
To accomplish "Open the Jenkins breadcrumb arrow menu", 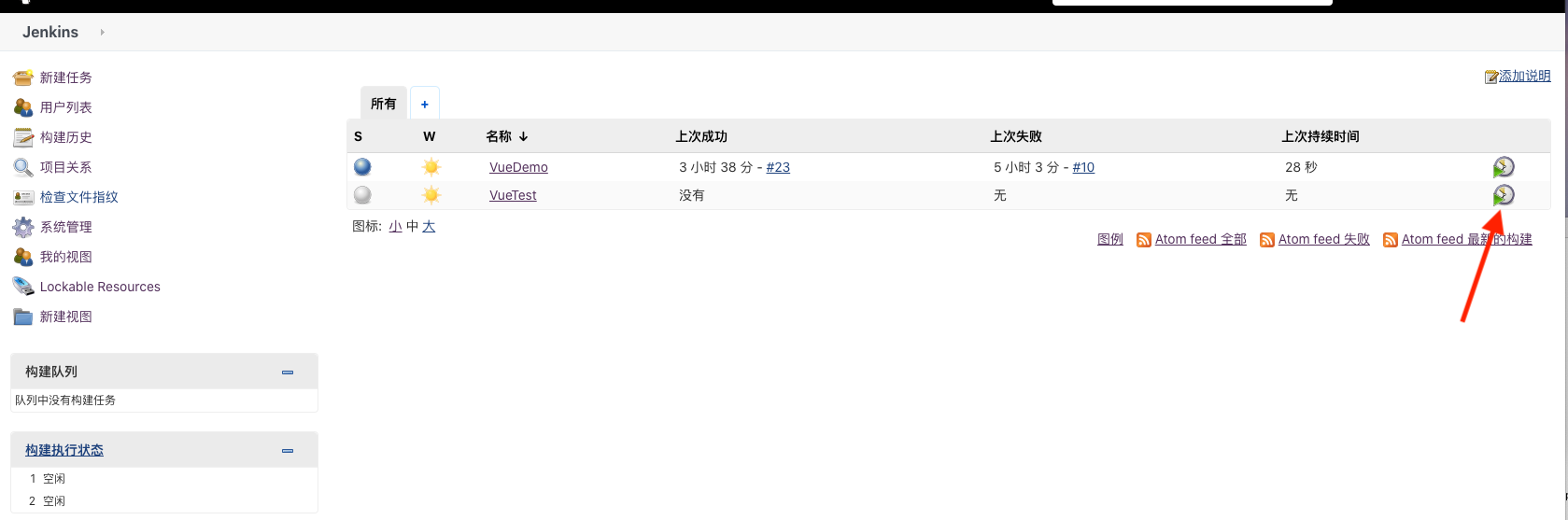I will tap(102, 32).
